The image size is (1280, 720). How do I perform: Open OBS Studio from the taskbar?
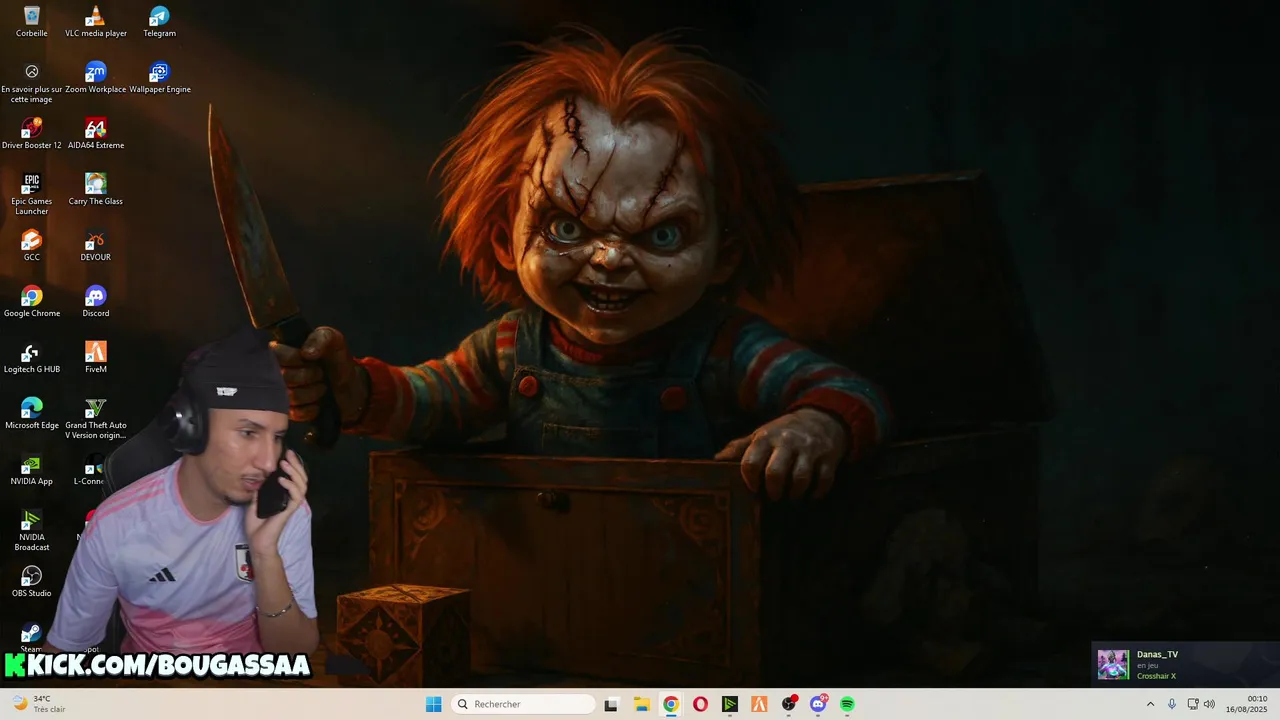(x=789, y=704)
